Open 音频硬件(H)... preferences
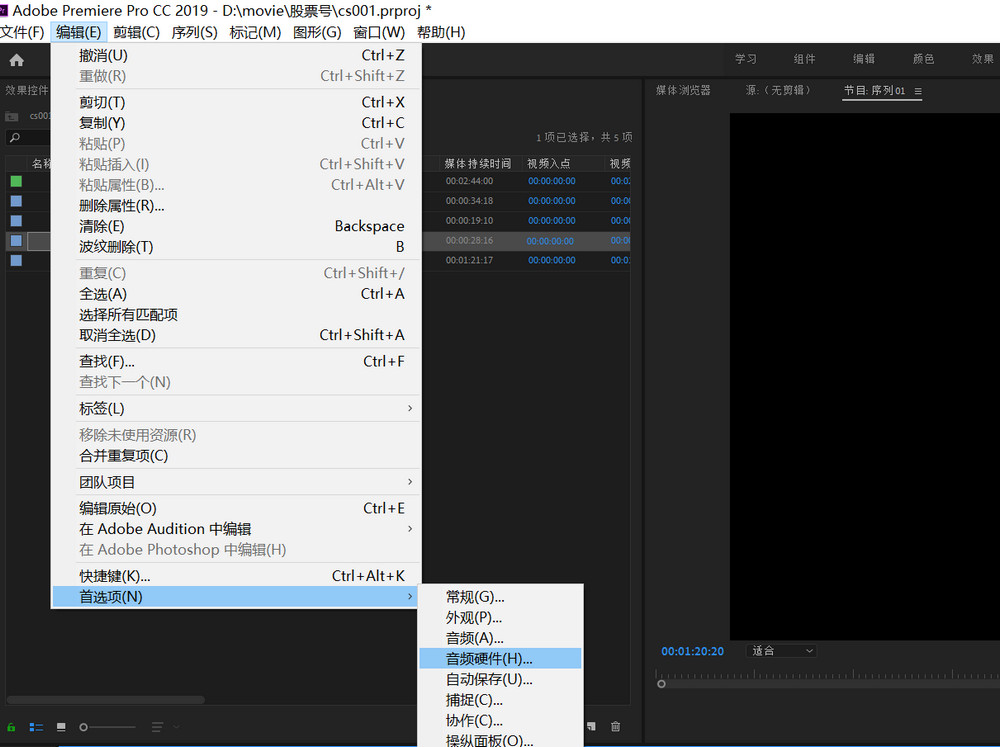Image resolution: width=1000 pixels, height=747 pixels. point(501,658)
